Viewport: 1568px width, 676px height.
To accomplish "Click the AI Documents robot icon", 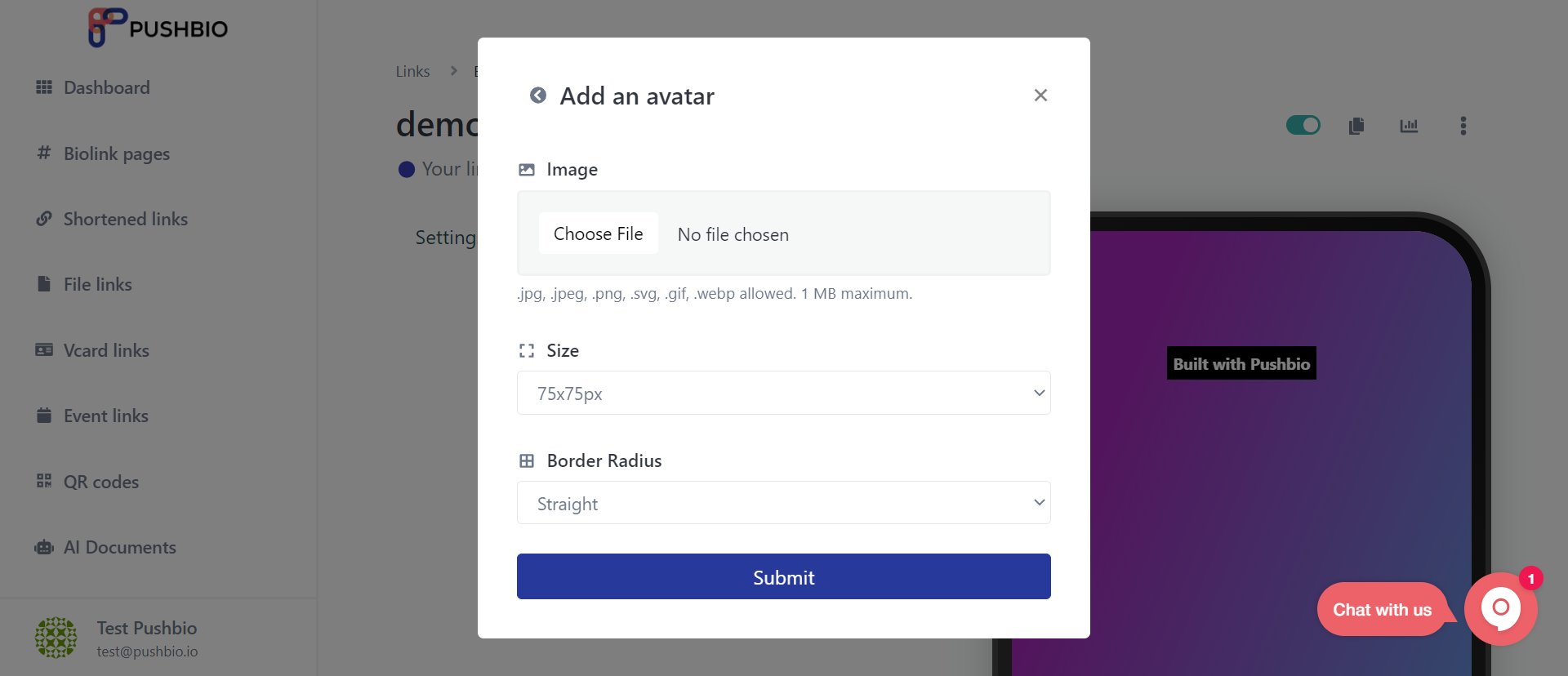I will coord(44,547).
